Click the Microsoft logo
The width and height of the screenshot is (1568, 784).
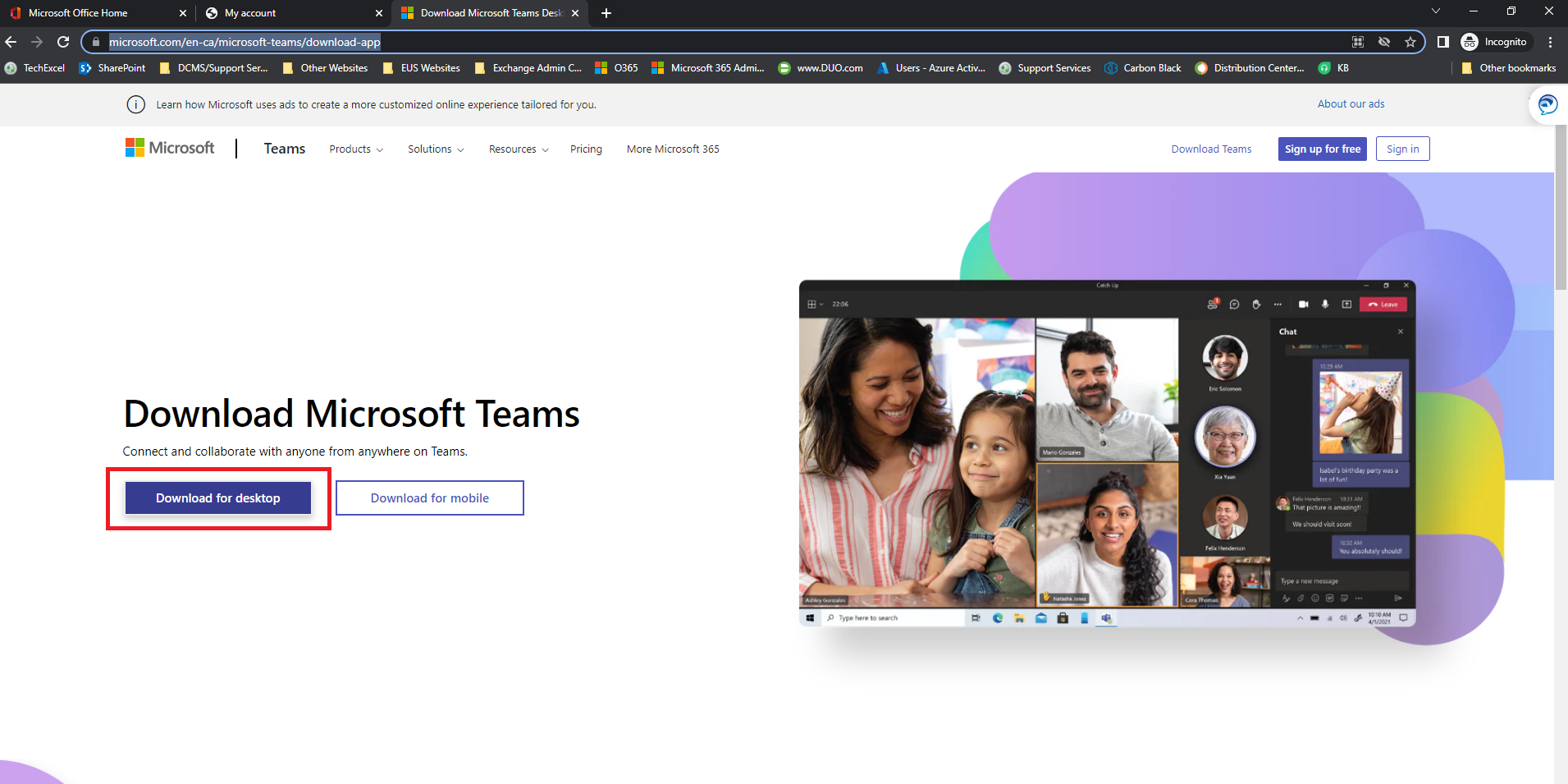[x=170, y=148]
